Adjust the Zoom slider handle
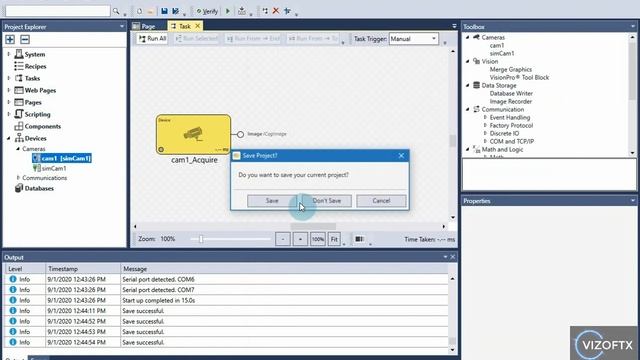This screenshot has height=360, width=640. click(x=201, y=239)
